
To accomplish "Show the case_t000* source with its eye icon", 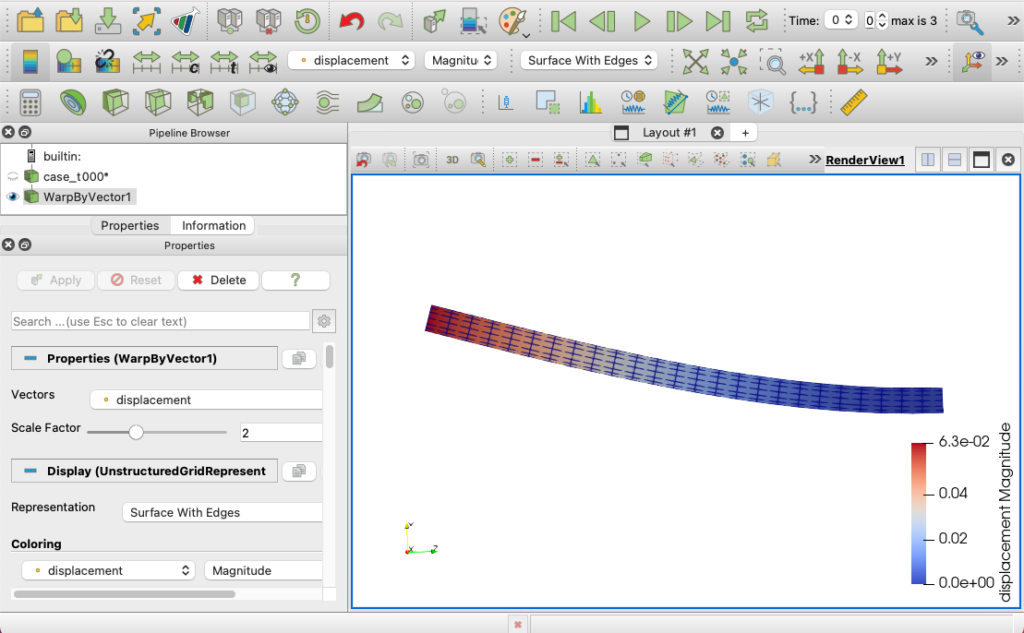I will pyautogui.click(x=12, y=176).
